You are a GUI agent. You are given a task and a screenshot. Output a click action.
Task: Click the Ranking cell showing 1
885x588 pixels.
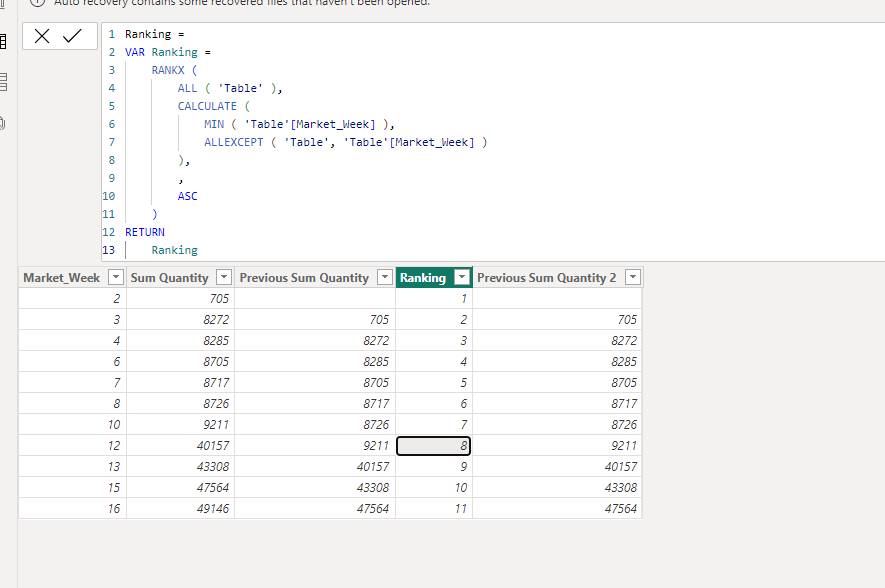(433, 299)
